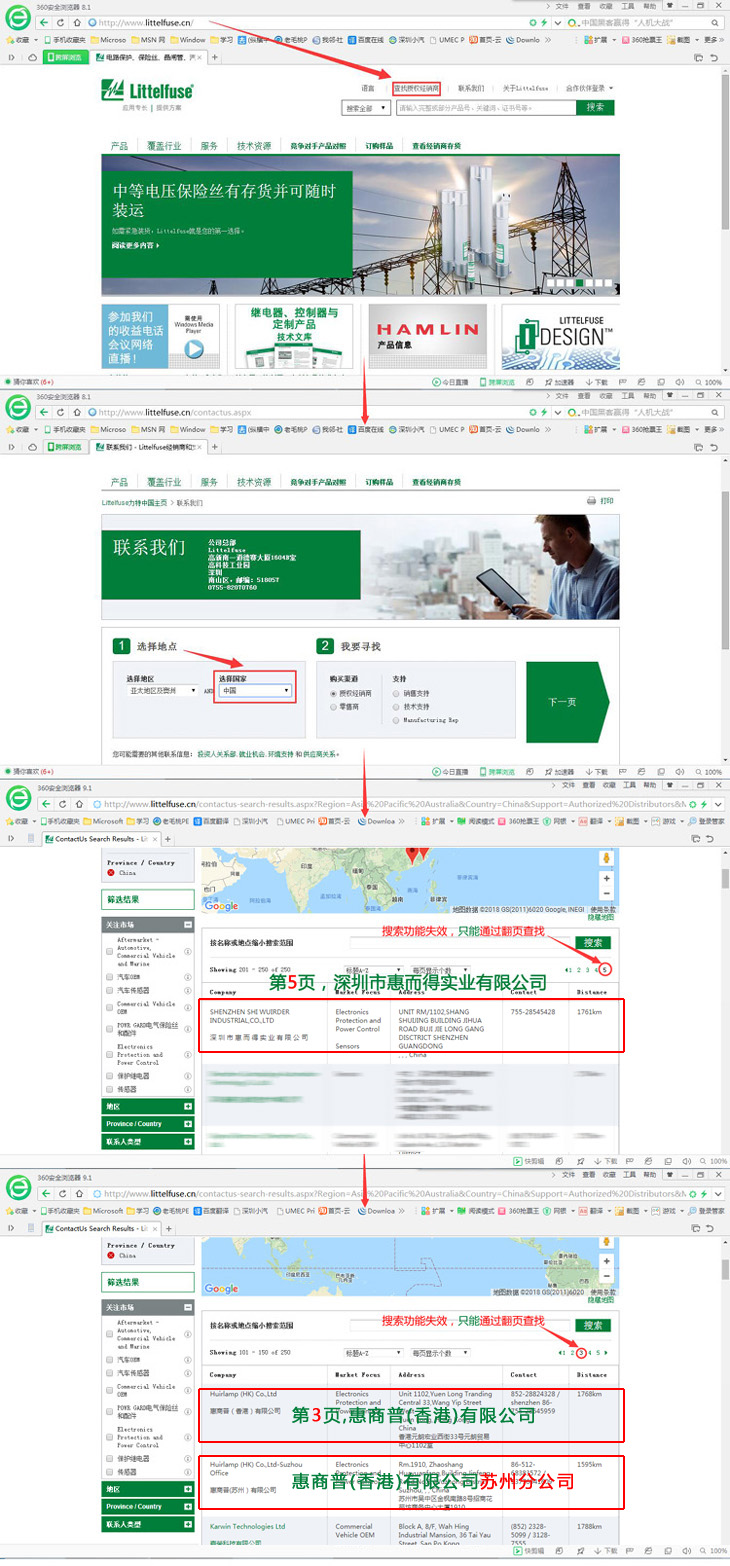
Task: Select the 销售支持 radio button
Action: click(396, 691)
